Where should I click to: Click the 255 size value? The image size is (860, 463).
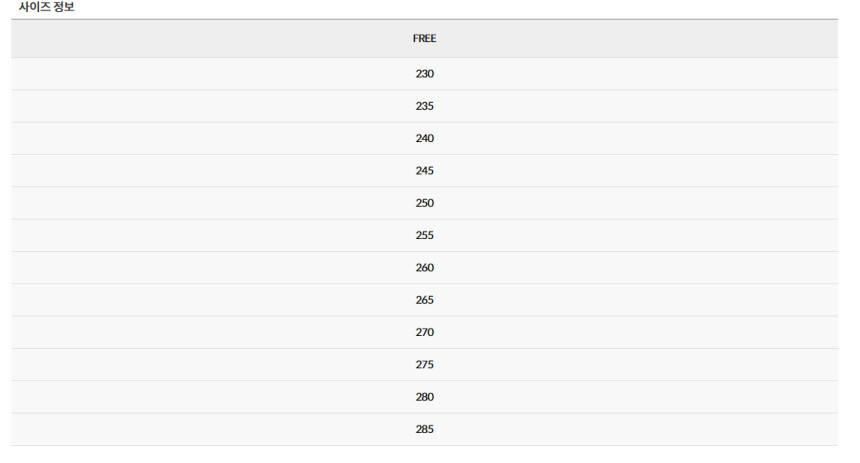(x=424, y=235)
